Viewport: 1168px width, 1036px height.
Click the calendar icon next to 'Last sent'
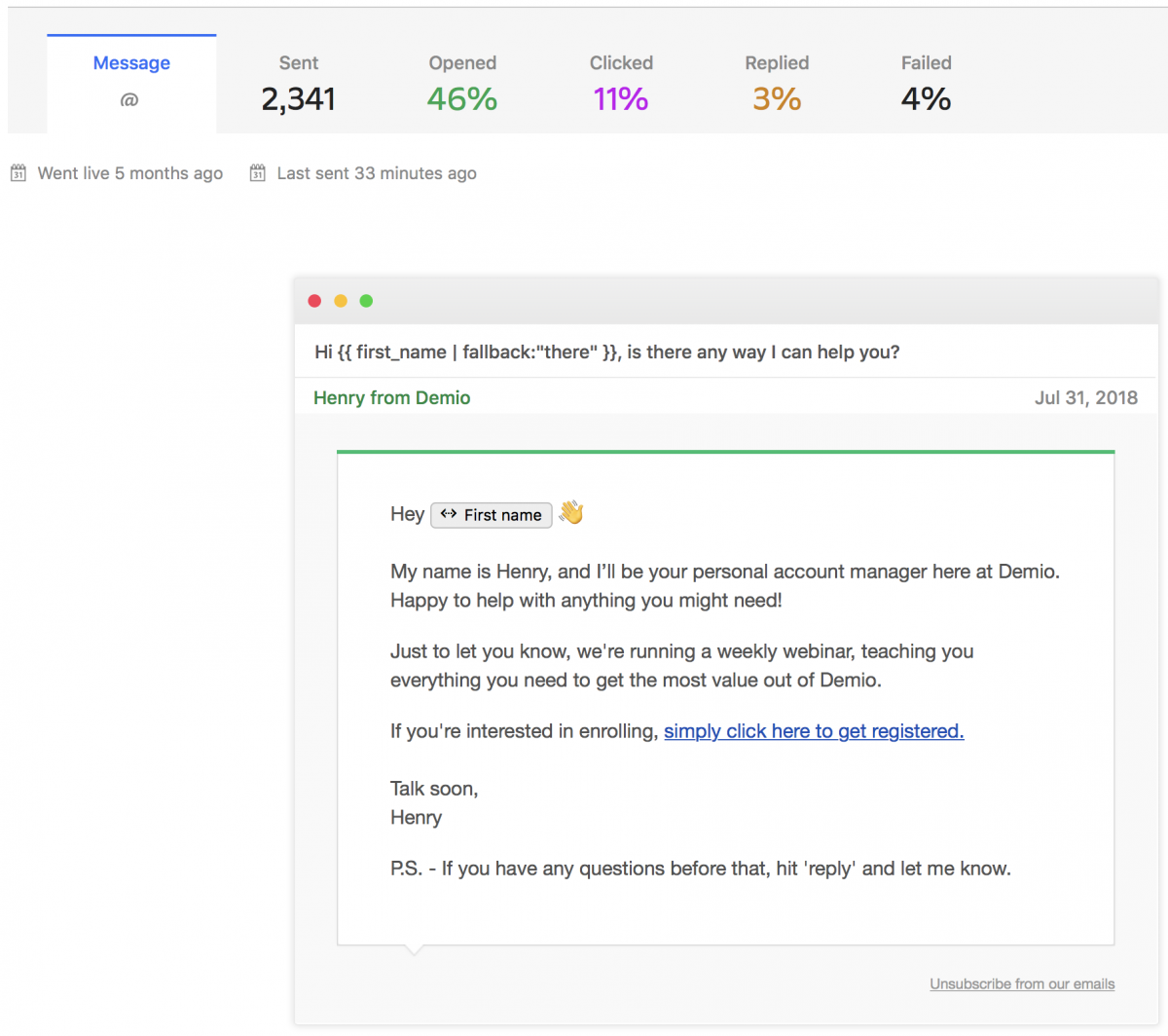click(257, 172)
